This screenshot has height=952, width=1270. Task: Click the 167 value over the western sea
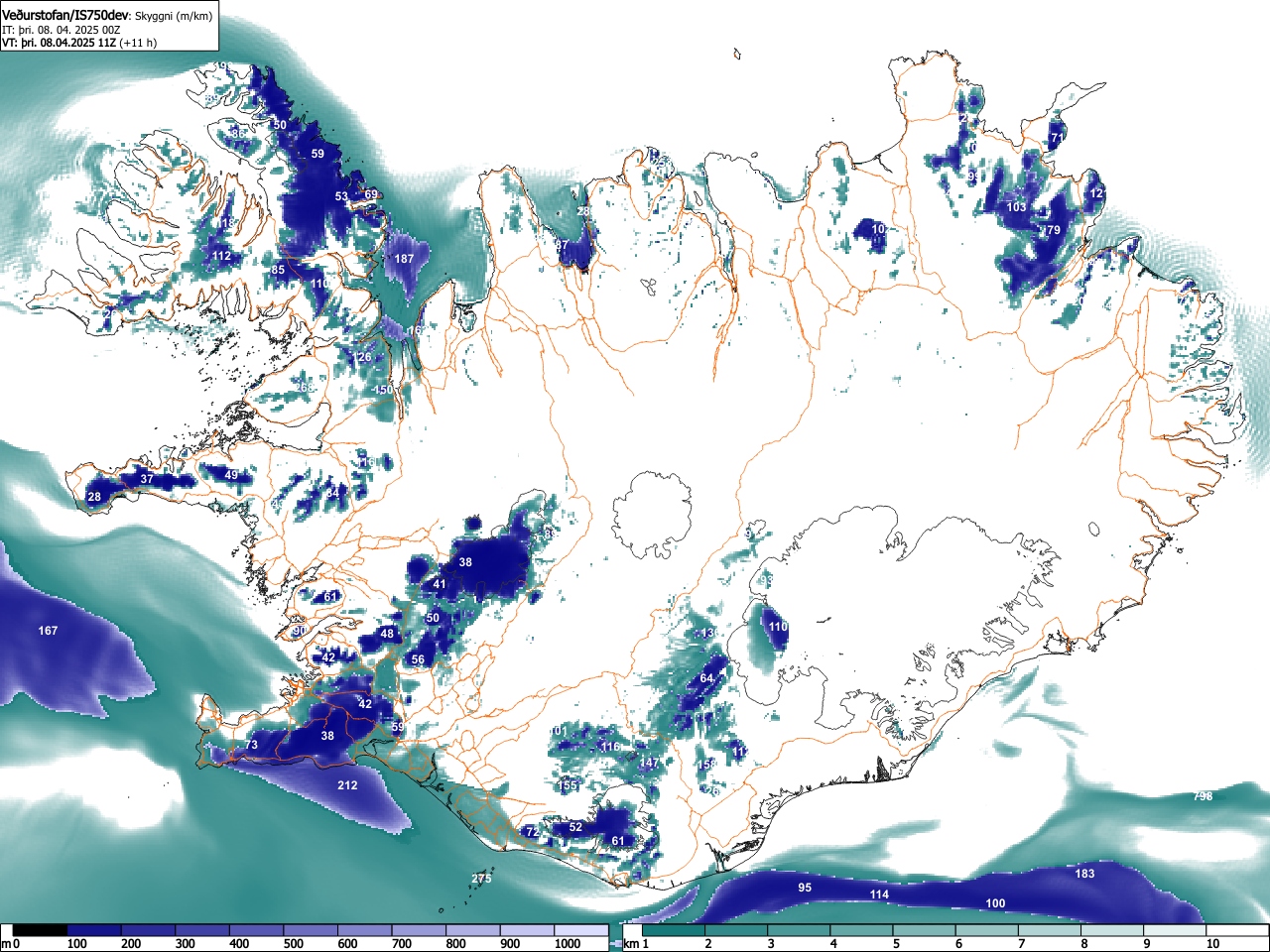(x=48, y=631)
